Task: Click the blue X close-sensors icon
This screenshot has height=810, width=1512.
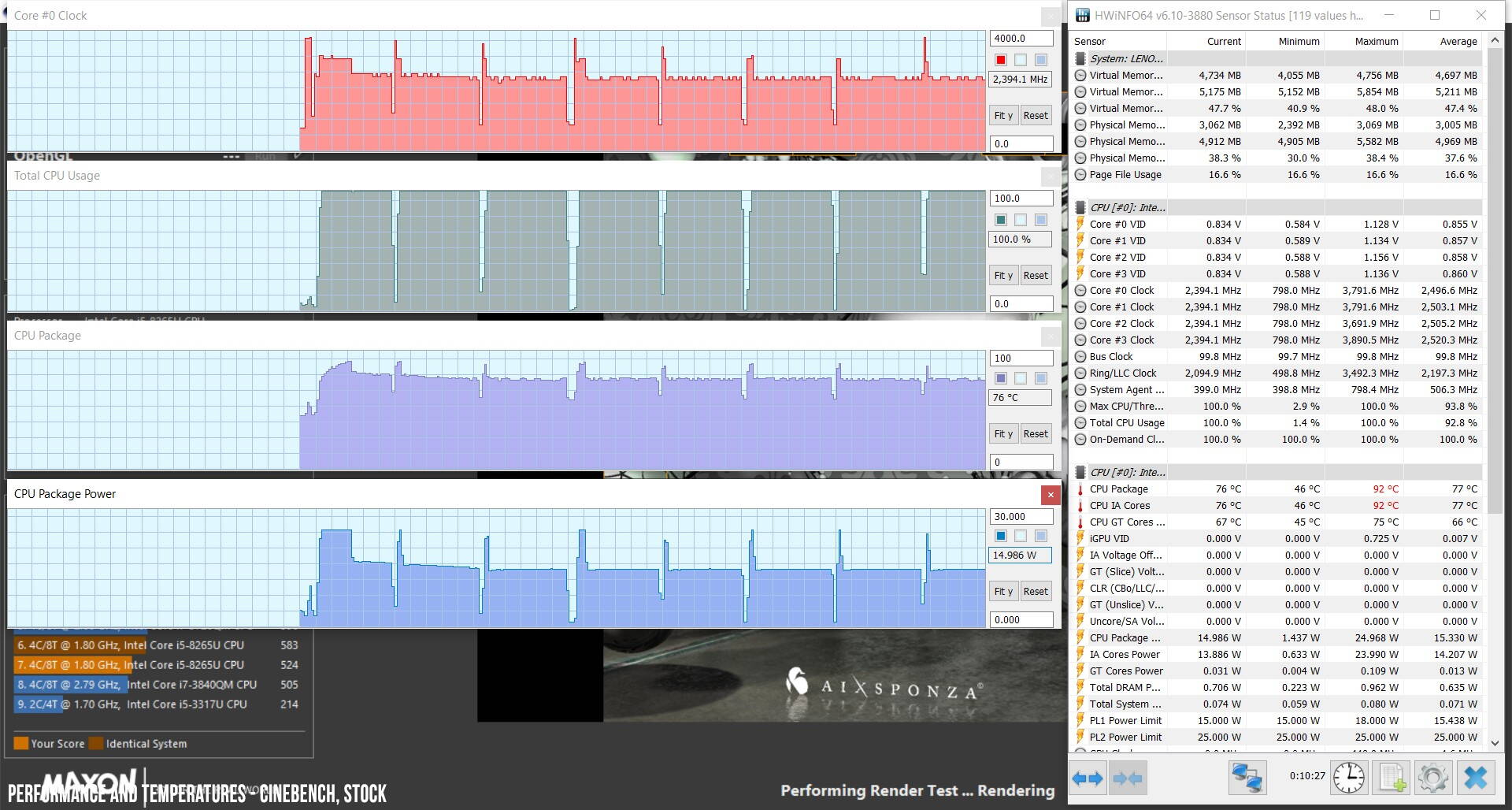Action: (x=1476, y=778)
